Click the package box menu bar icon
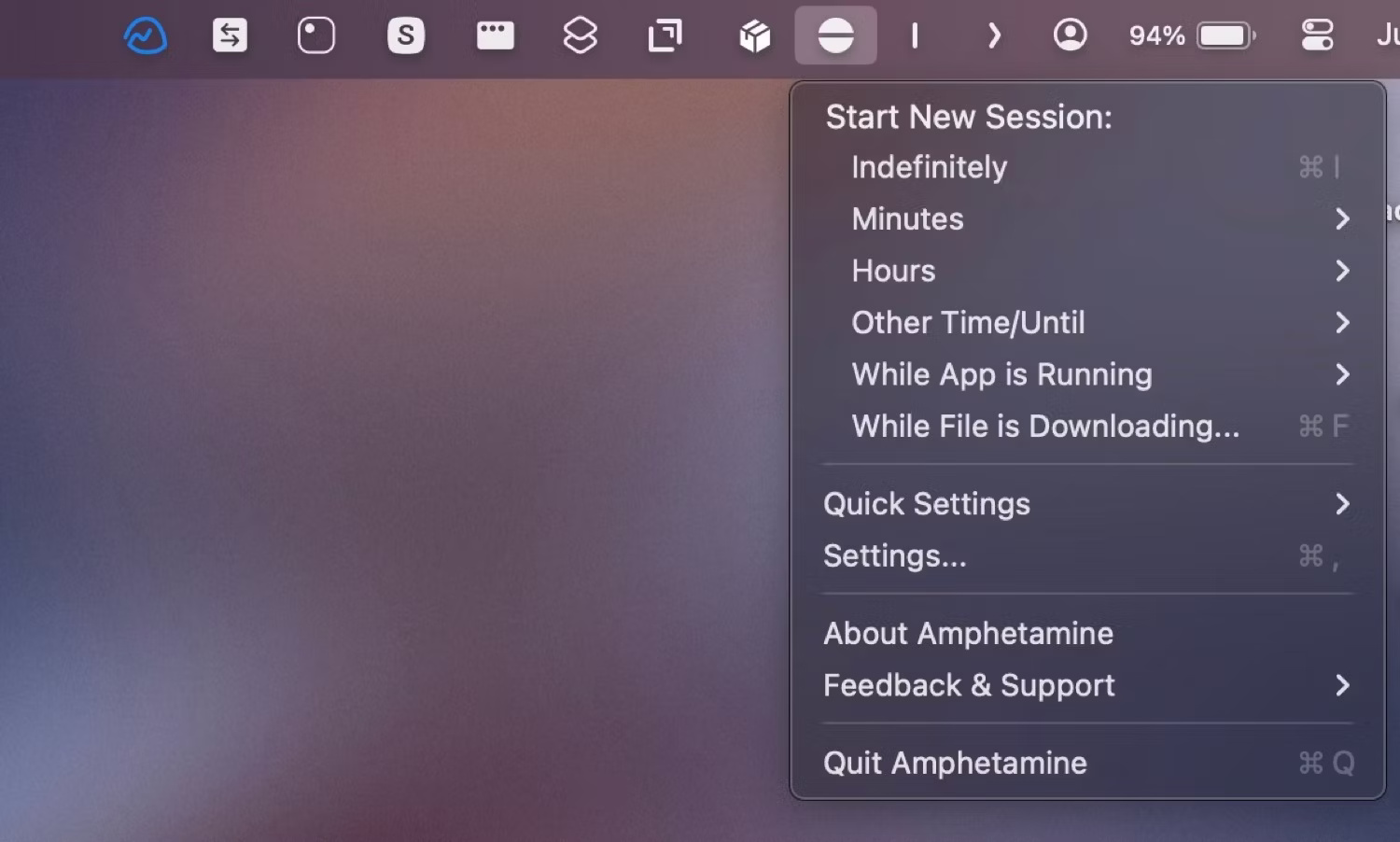This screenshot has width=1400, height=842. [753, 35]
